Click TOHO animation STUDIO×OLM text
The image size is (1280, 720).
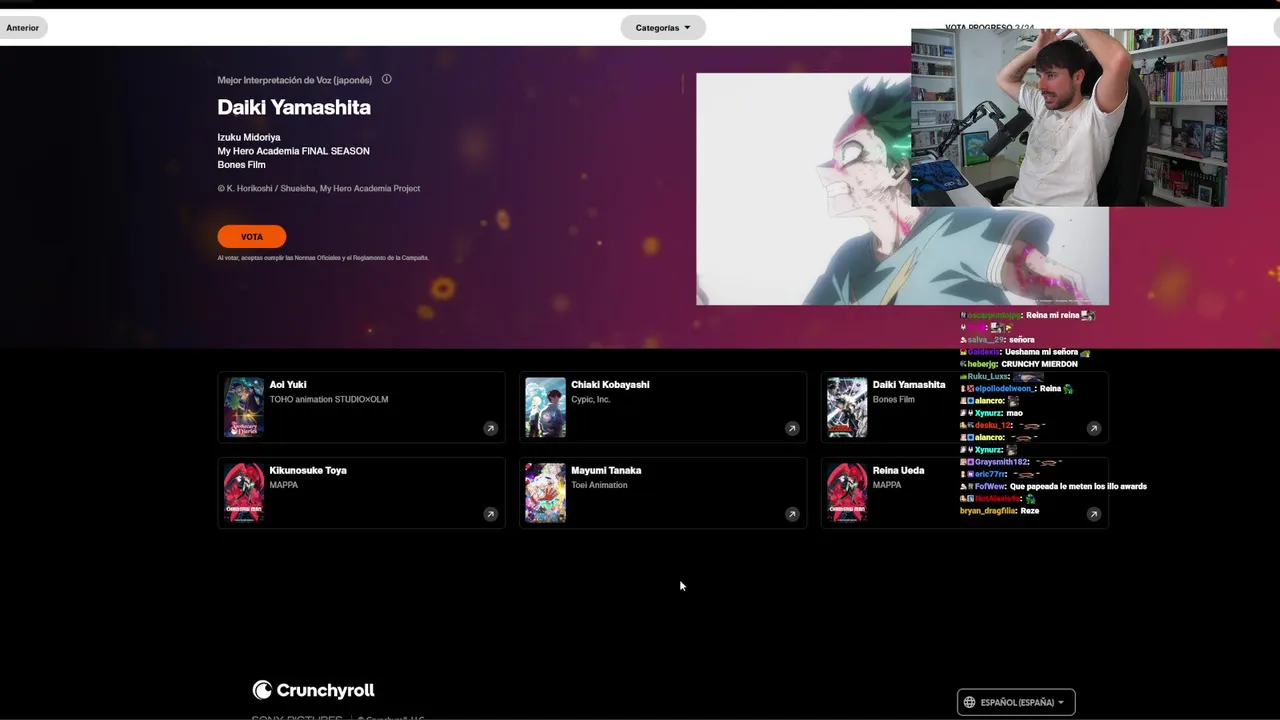(x=329, y=400)
